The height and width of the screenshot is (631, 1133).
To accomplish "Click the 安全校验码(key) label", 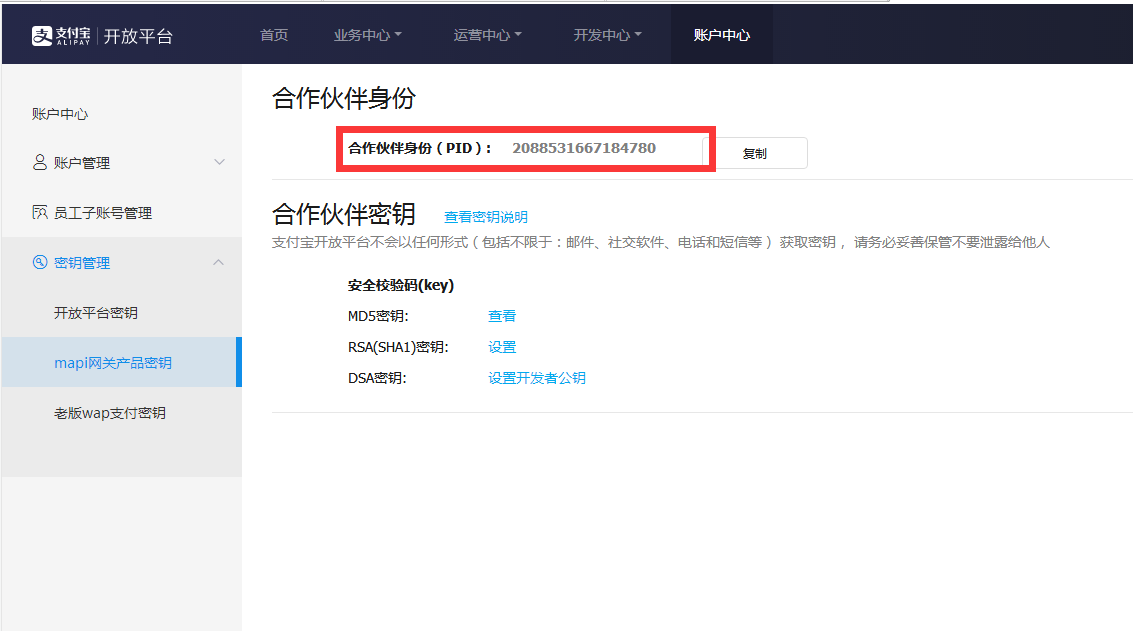I will pyautogui.click(x=401, y=286).
